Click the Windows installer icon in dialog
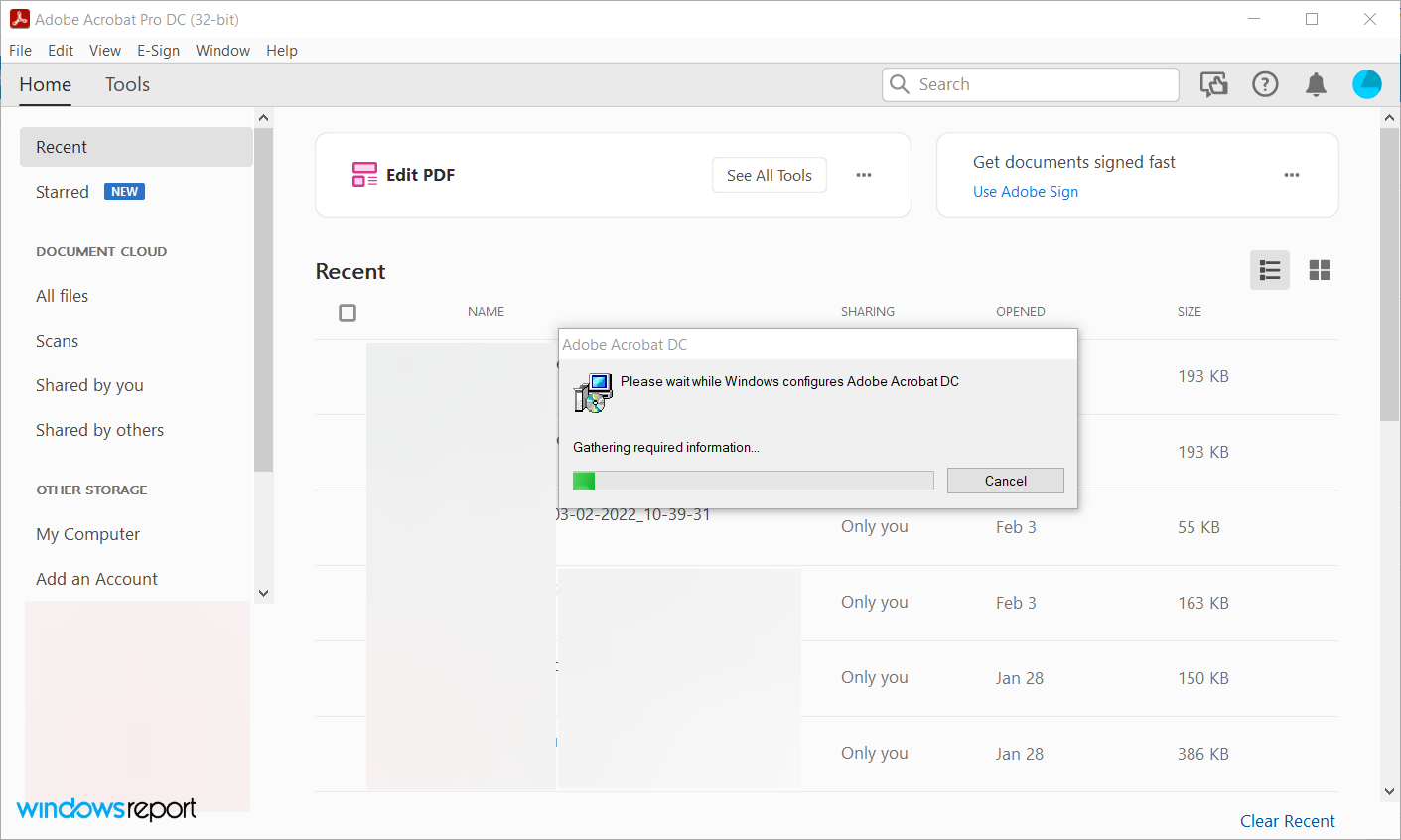Image resolution: width=1401 pixels, height=840 pixels. coord(593,393)
